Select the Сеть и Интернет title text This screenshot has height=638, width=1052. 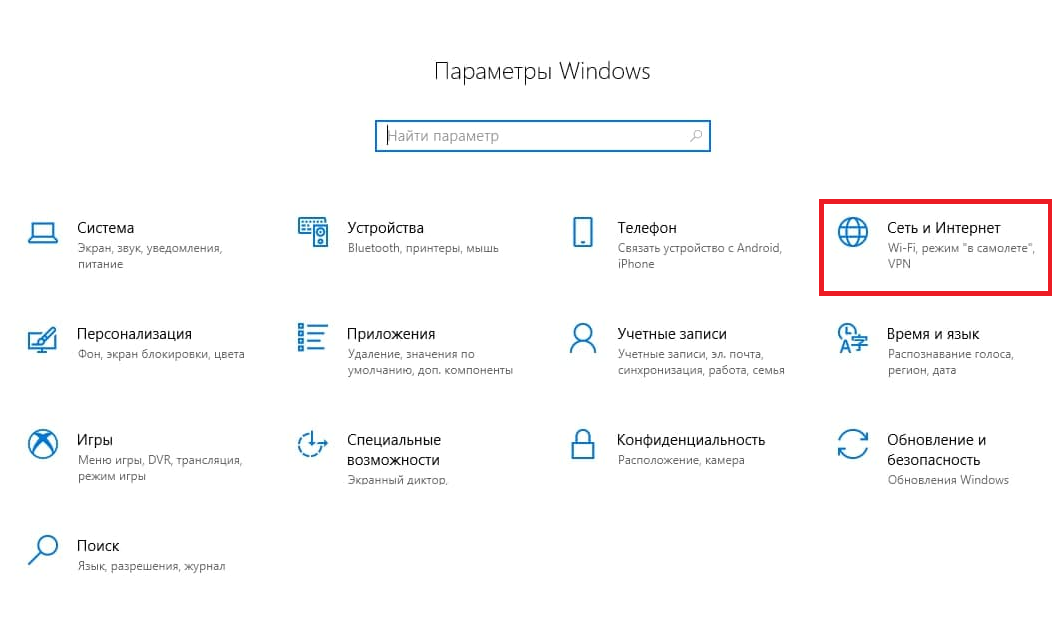[943, 228]
